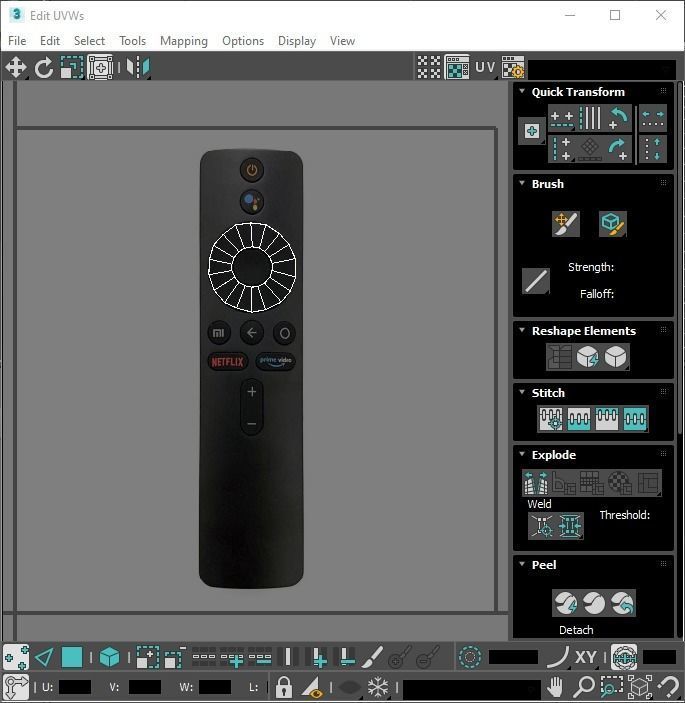Toggle Show Map in Dialog

457,68
